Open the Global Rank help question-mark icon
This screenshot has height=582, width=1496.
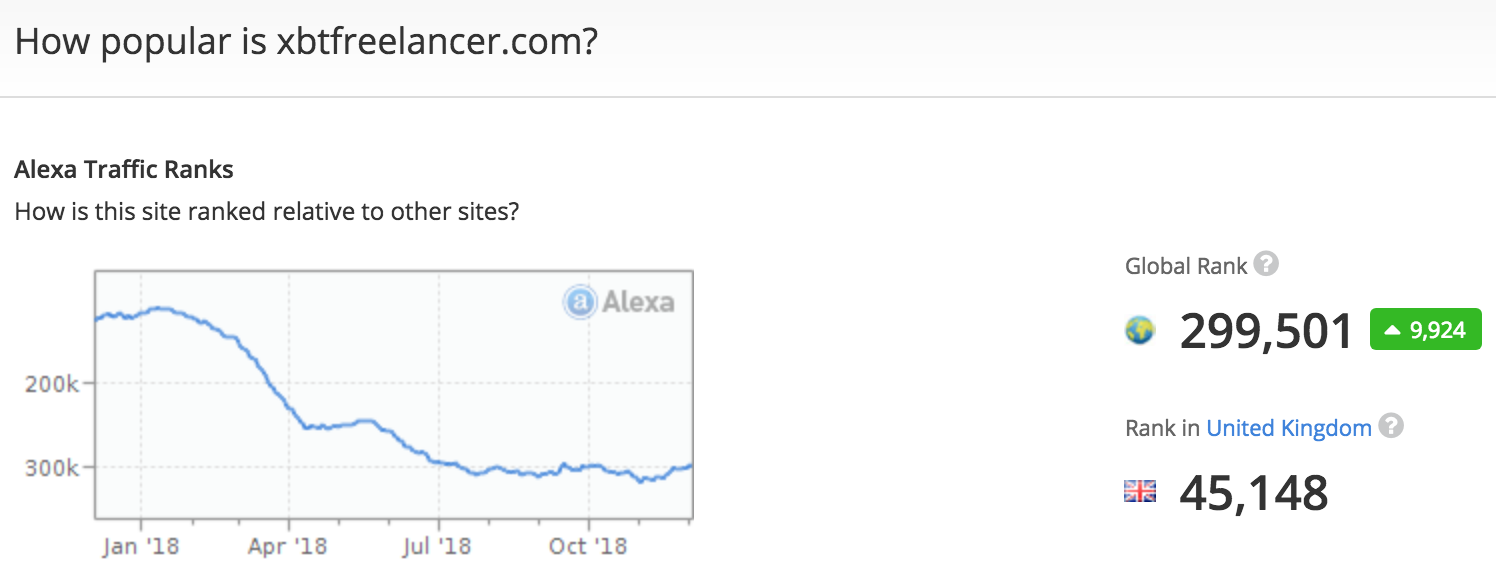click(1267, 265)
